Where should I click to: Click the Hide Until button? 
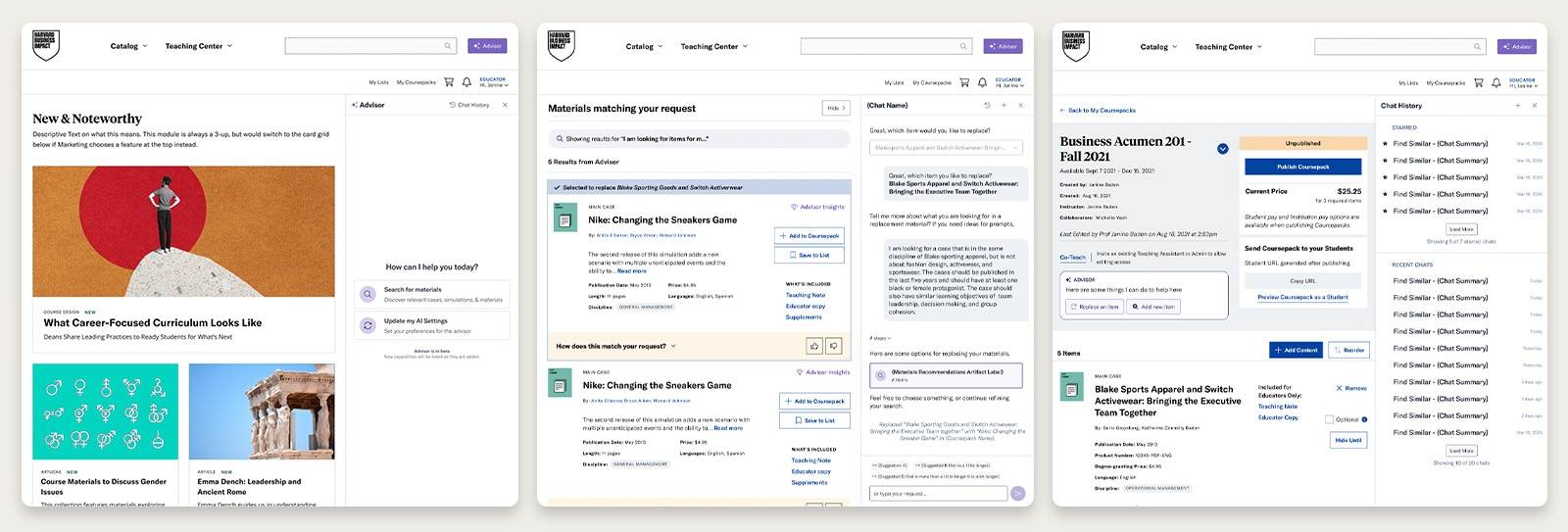1348,440
